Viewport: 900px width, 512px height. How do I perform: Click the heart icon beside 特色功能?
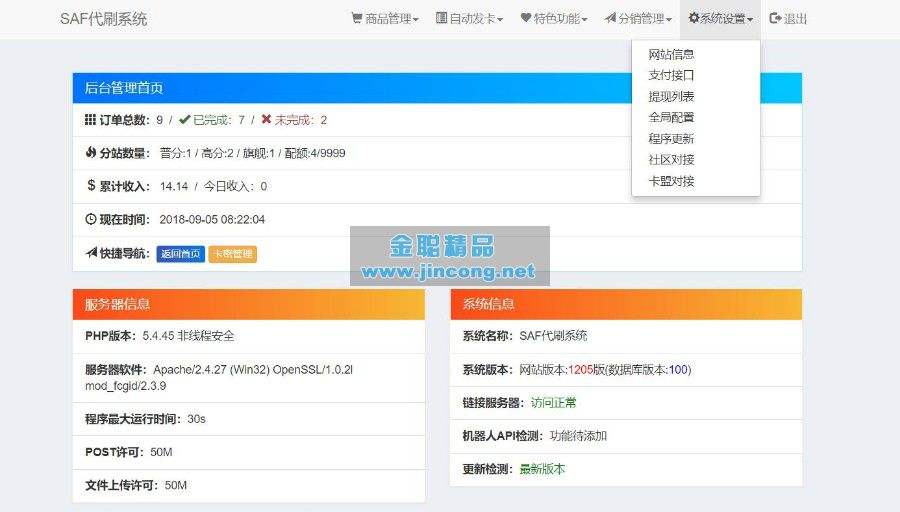526,18
